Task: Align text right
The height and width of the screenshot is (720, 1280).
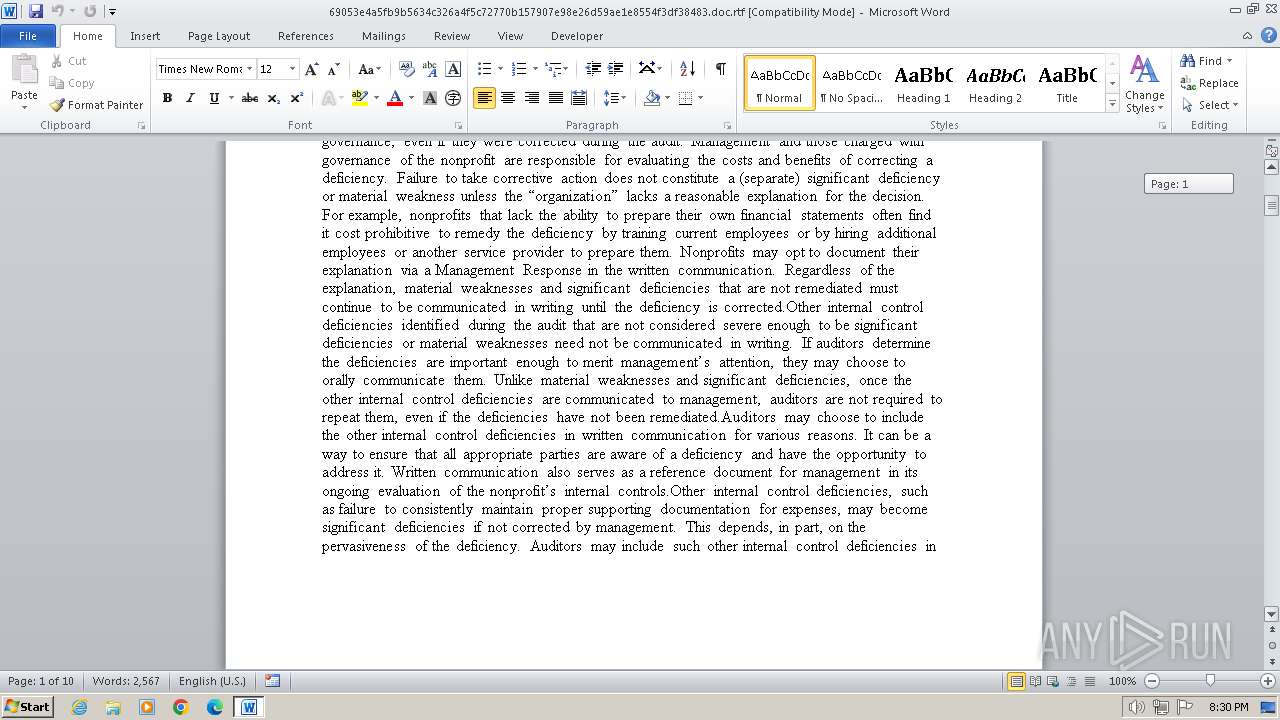Action: (531, 98)
